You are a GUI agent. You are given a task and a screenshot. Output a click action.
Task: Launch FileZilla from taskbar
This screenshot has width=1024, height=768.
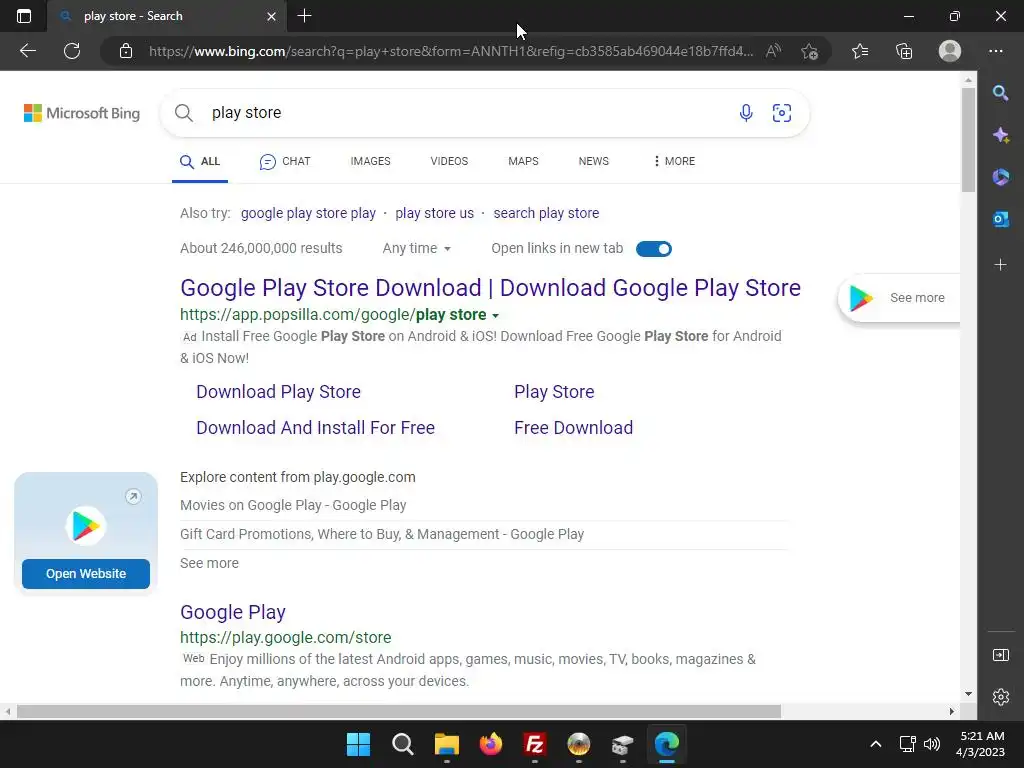click(535, 744)
